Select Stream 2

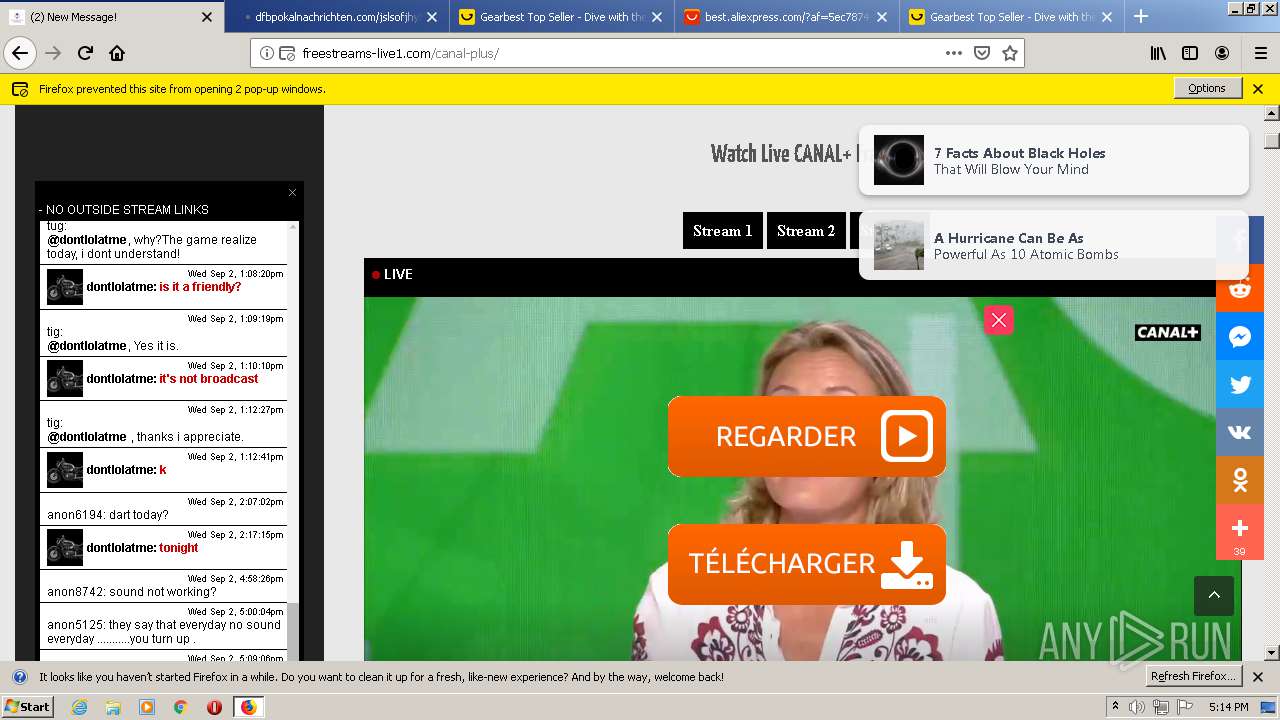coord(806,231)
